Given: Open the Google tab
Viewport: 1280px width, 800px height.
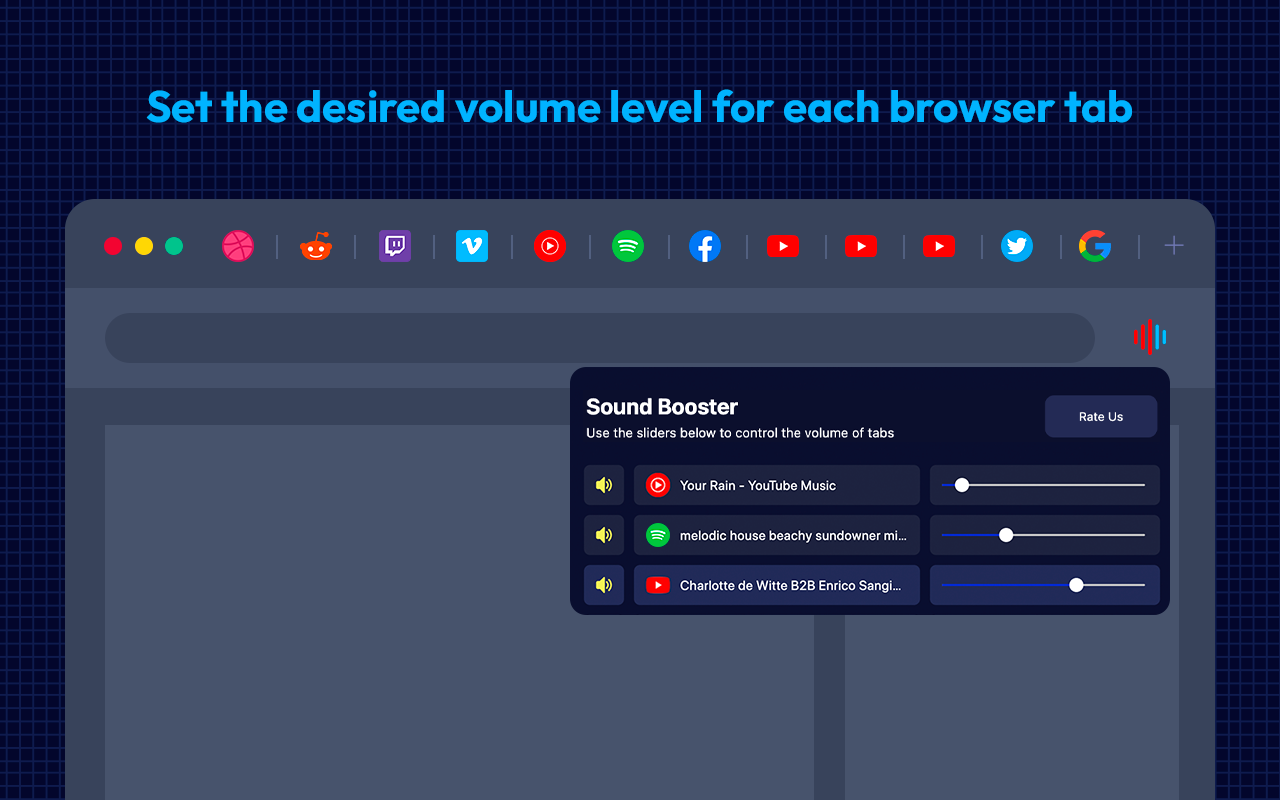Looking at the screenshot, I should tap(1095, 246).
